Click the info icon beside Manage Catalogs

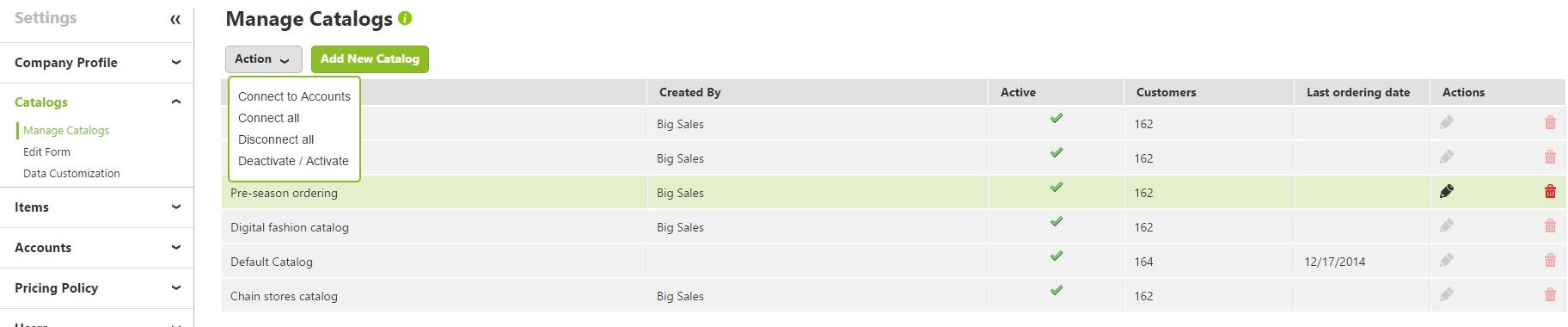tap(406, 18)
